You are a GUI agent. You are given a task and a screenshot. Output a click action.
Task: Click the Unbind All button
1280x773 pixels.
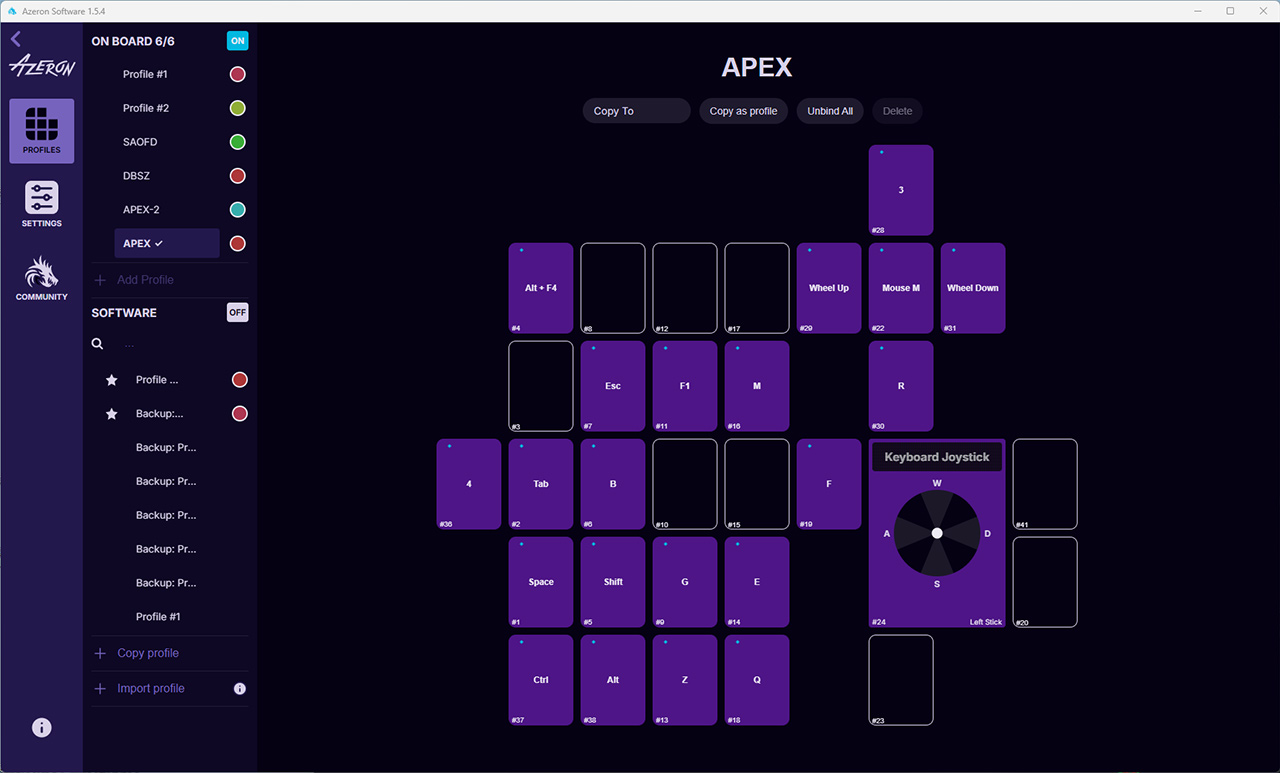pos(830,111)
